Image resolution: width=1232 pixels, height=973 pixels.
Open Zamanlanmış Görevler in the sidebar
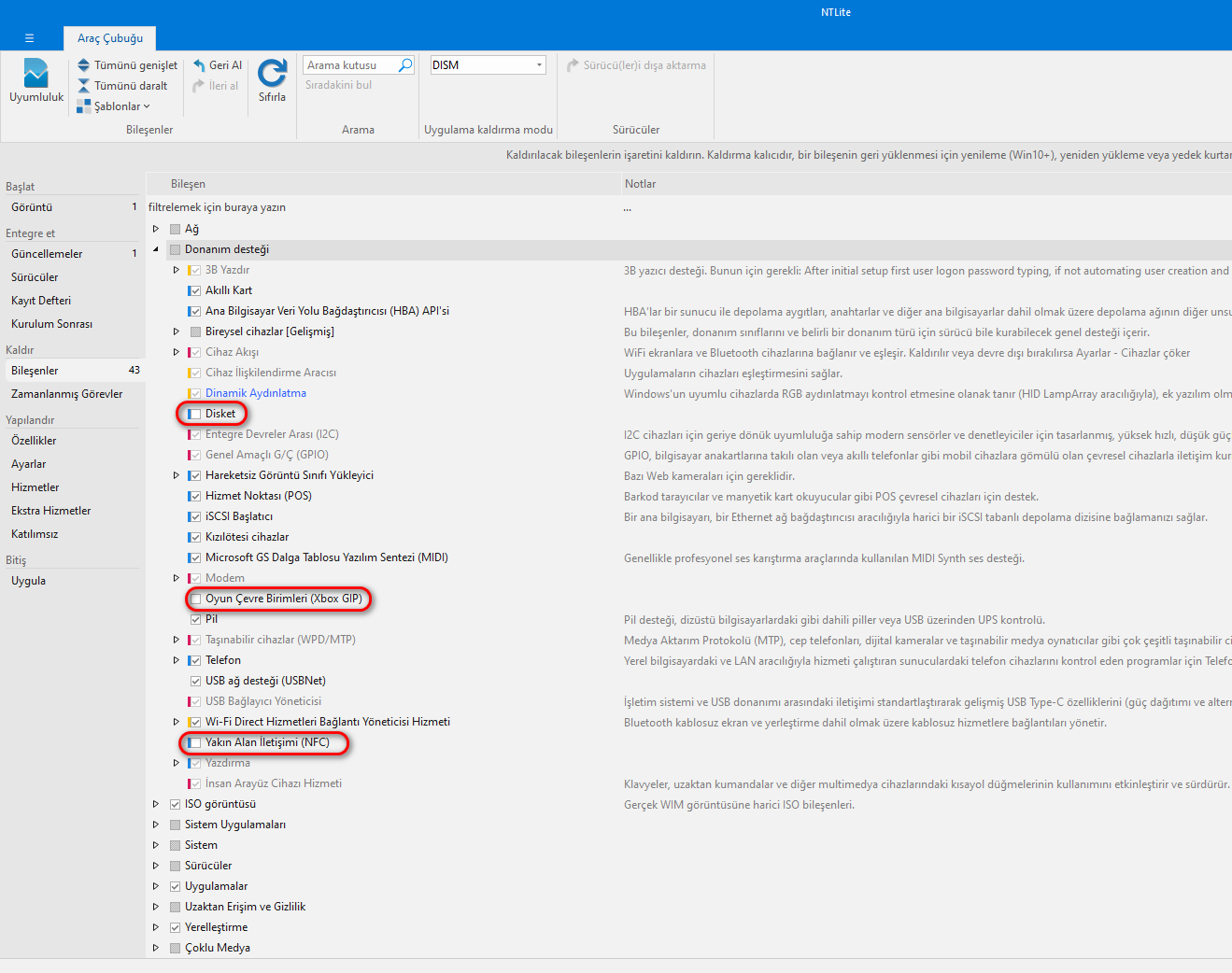coord(73,394)
